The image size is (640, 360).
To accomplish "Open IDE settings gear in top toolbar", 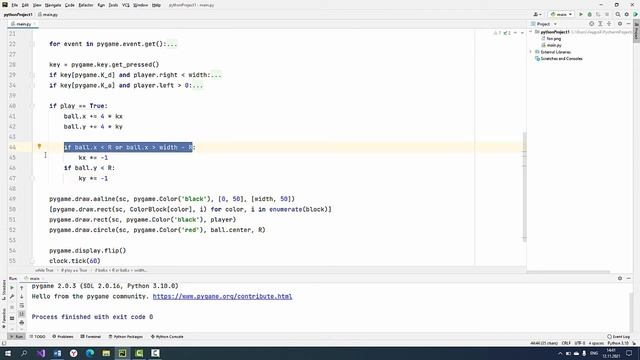I will point(627,14).
